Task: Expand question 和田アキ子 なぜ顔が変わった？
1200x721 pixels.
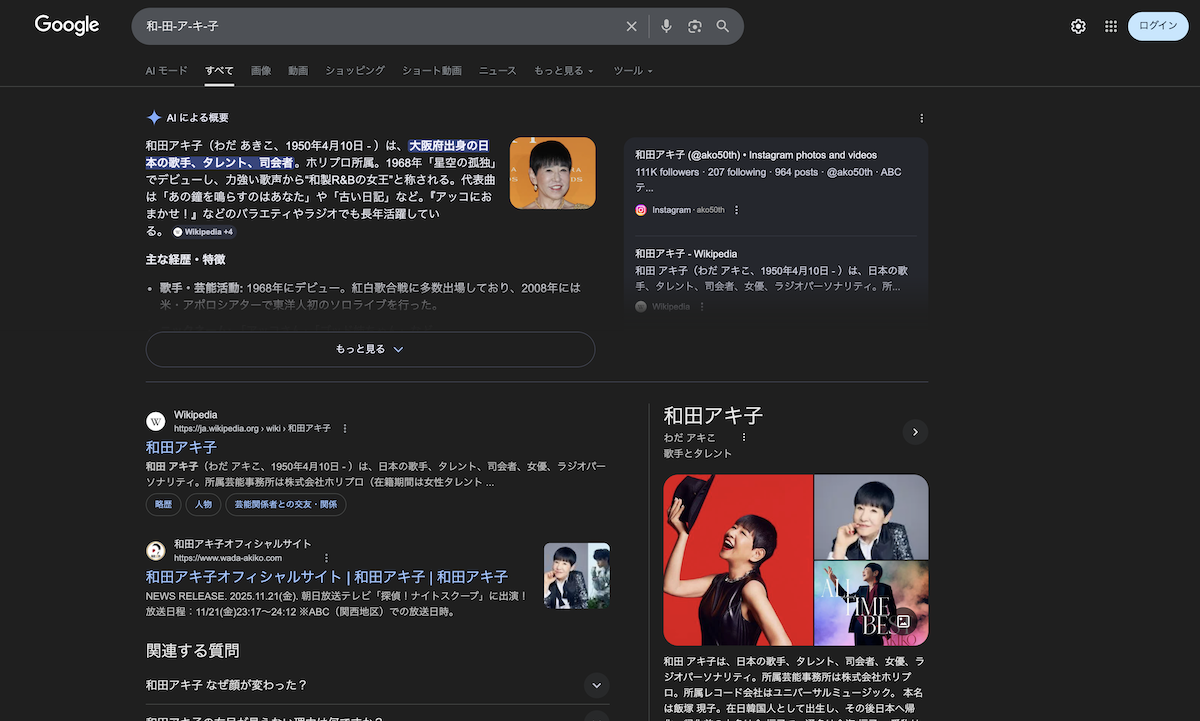Action: (x=596, y=685)
